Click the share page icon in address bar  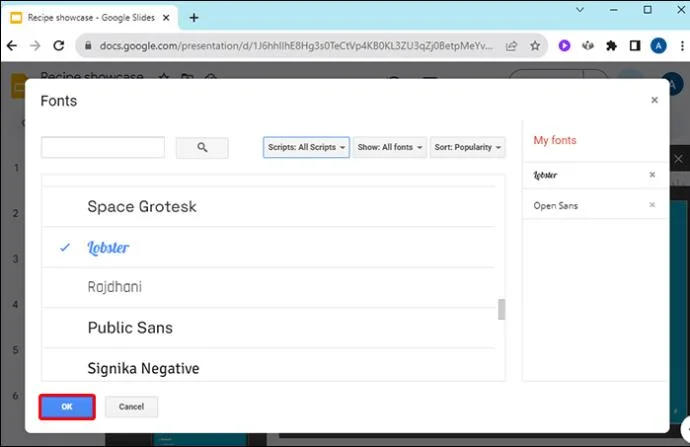pyautogui.click(x=511, y=46)
